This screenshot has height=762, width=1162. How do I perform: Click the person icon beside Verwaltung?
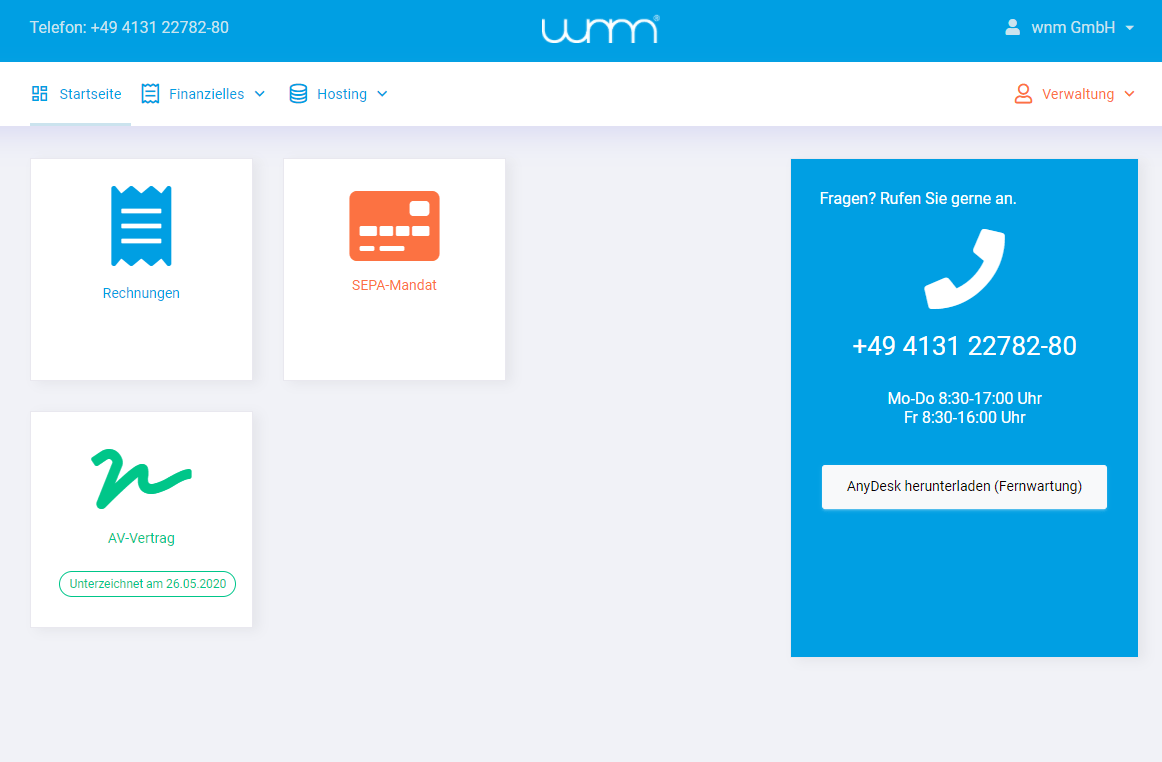click(1023, 93)
